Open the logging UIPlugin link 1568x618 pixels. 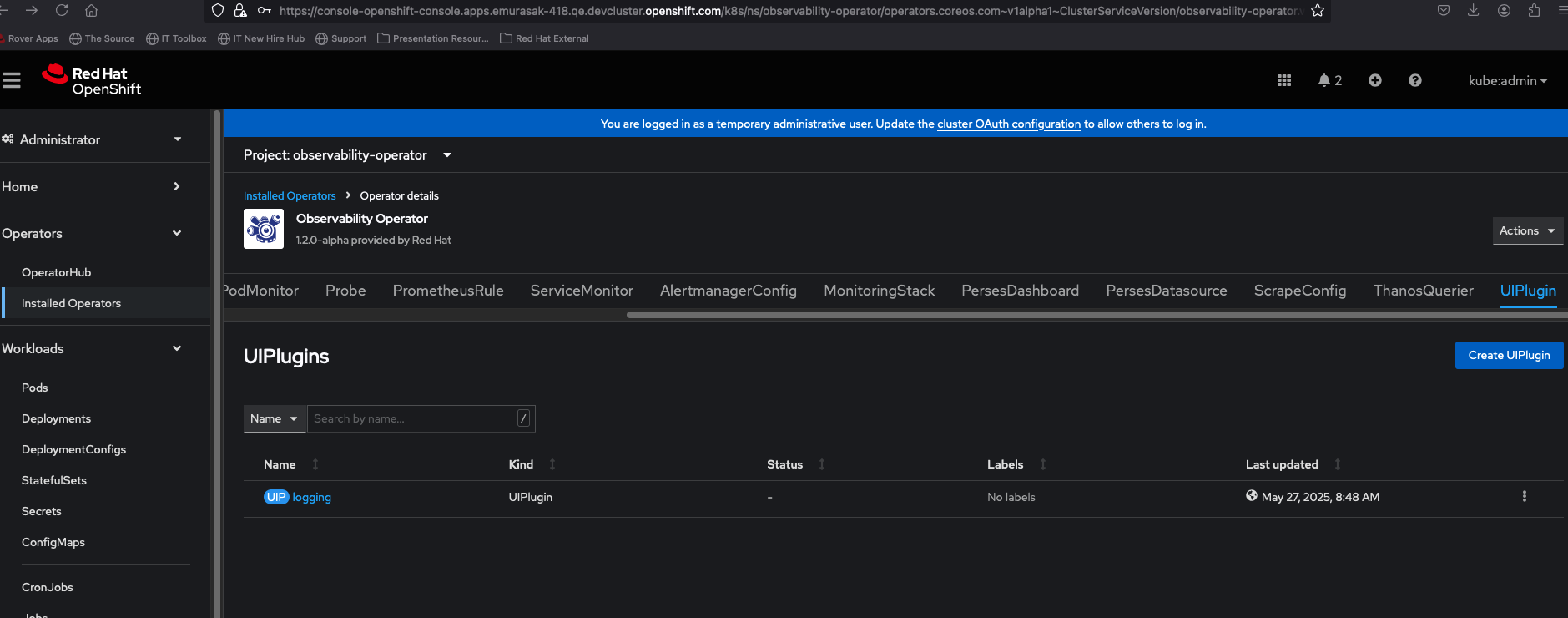312,497
